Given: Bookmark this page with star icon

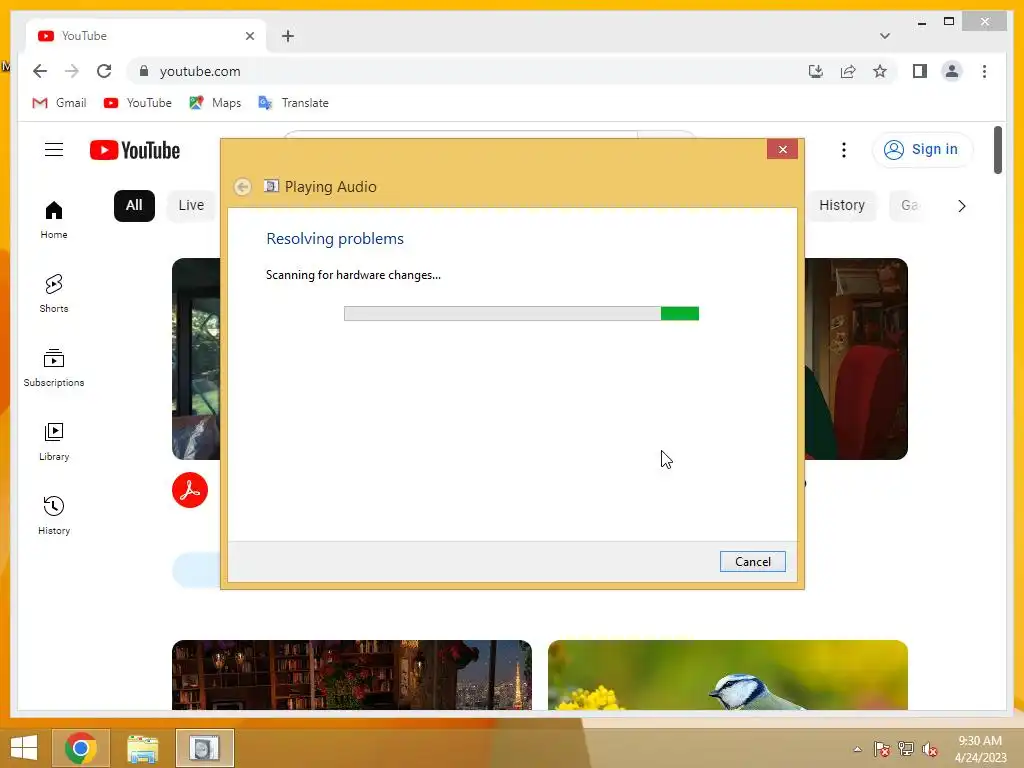Looking at the screenshot, I should click(x=880, y=71).
